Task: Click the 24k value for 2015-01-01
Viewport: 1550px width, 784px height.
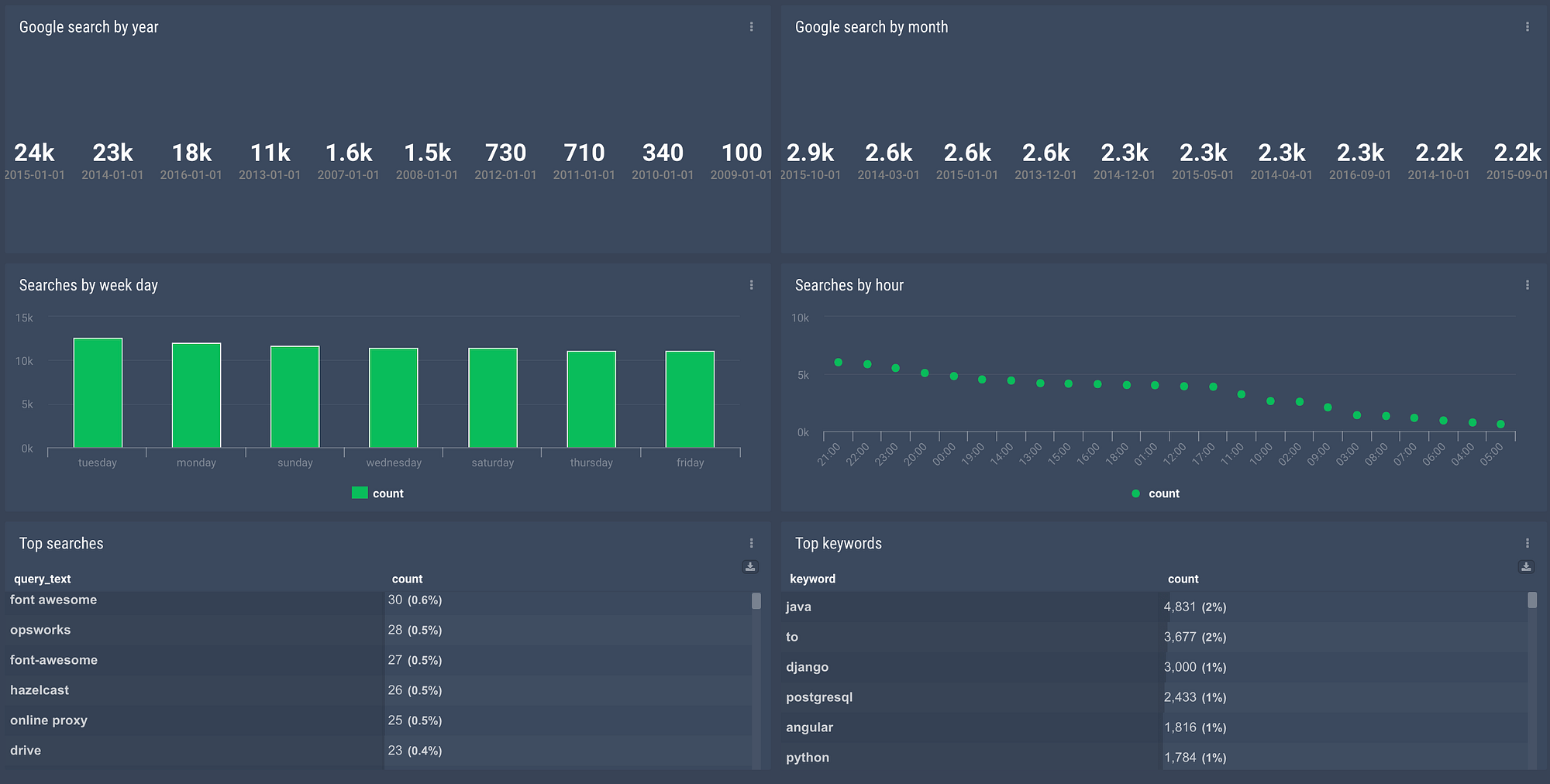Action: [34, 153]
